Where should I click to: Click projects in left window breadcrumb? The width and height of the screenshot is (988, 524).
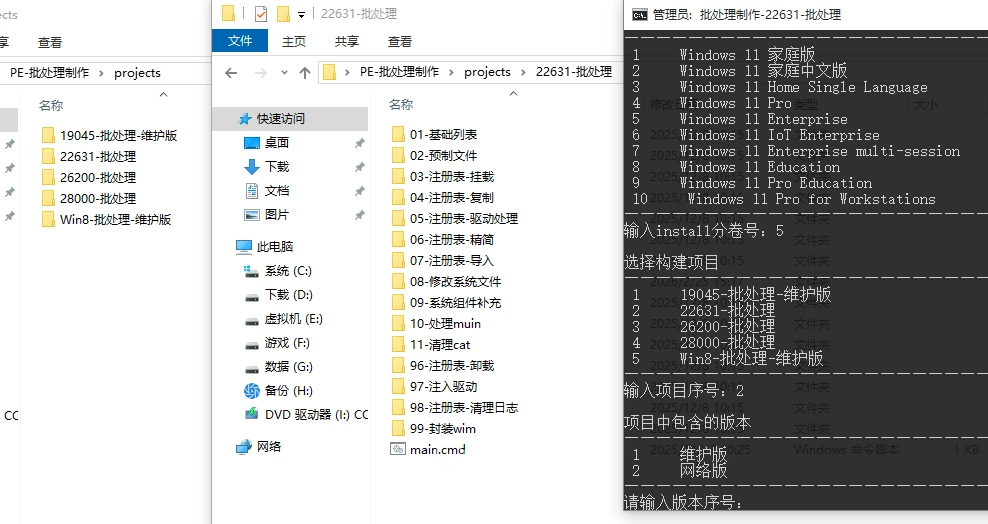137,73
